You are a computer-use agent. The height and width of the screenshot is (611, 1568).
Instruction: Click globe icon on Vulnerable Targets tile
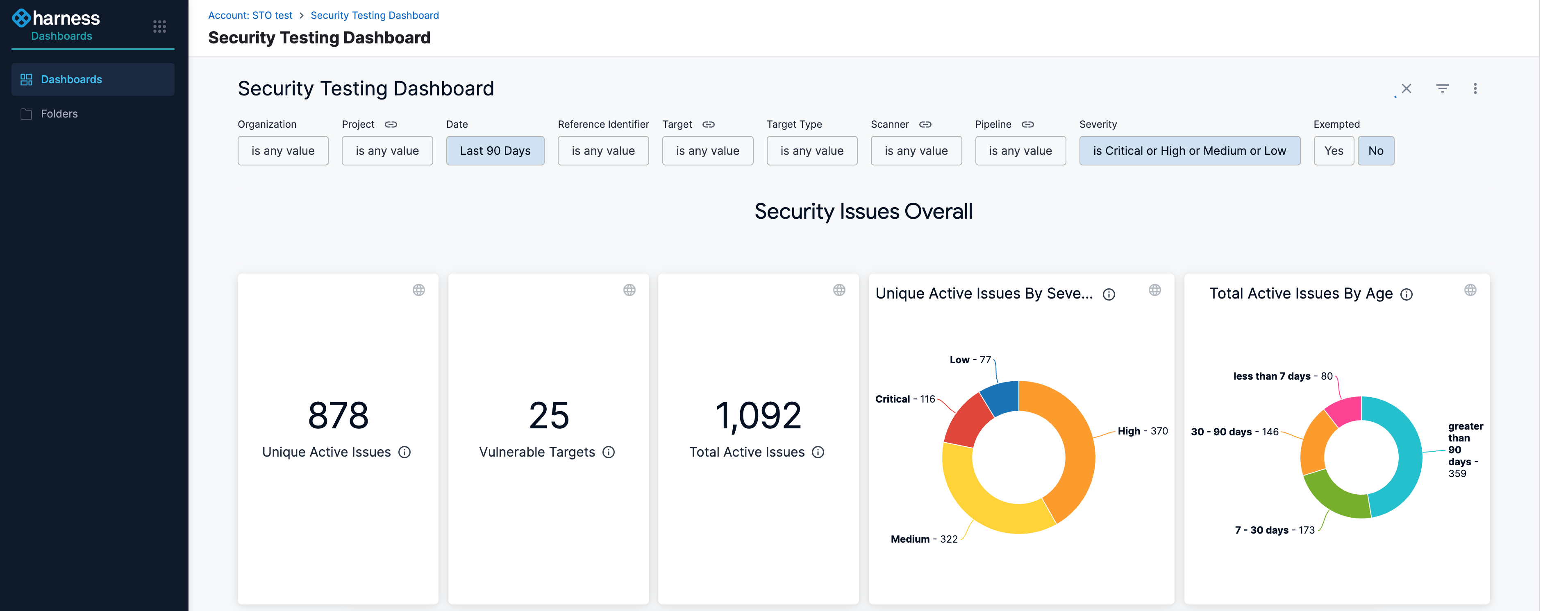tap(629, 290)
